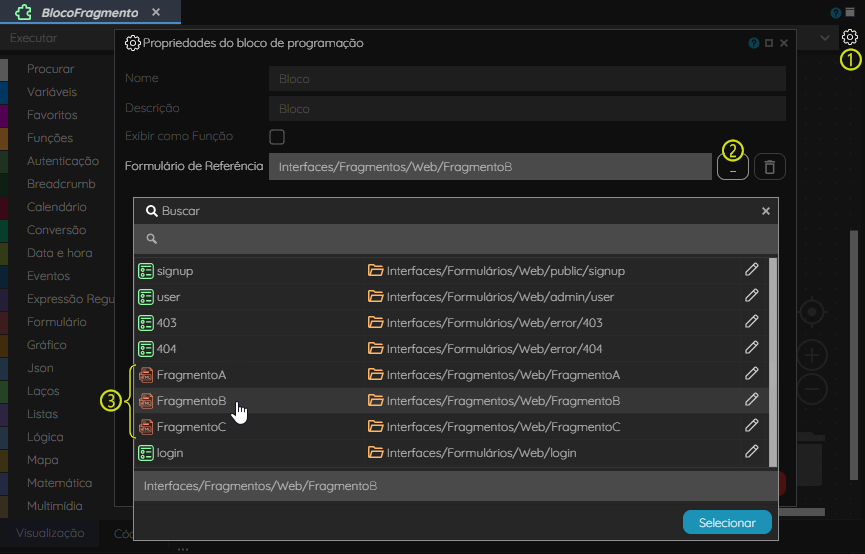Click the Buscar search input field
The width and height of the screenshot is (865, 554).
456,238
